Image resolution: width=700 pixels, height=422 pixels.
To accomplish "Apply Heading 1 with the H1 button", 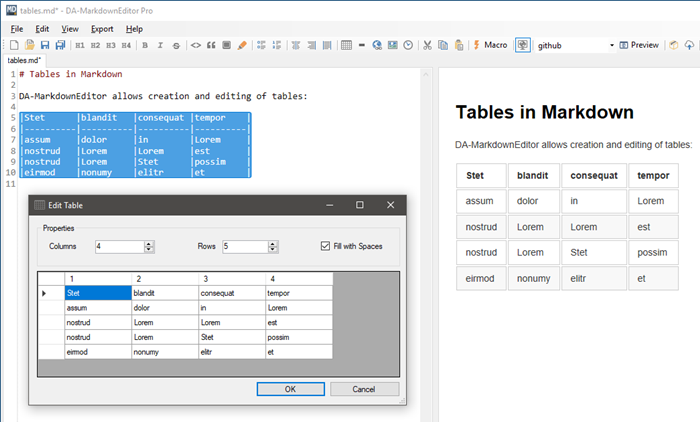I will pyautogui.click(x=80, y=45).
